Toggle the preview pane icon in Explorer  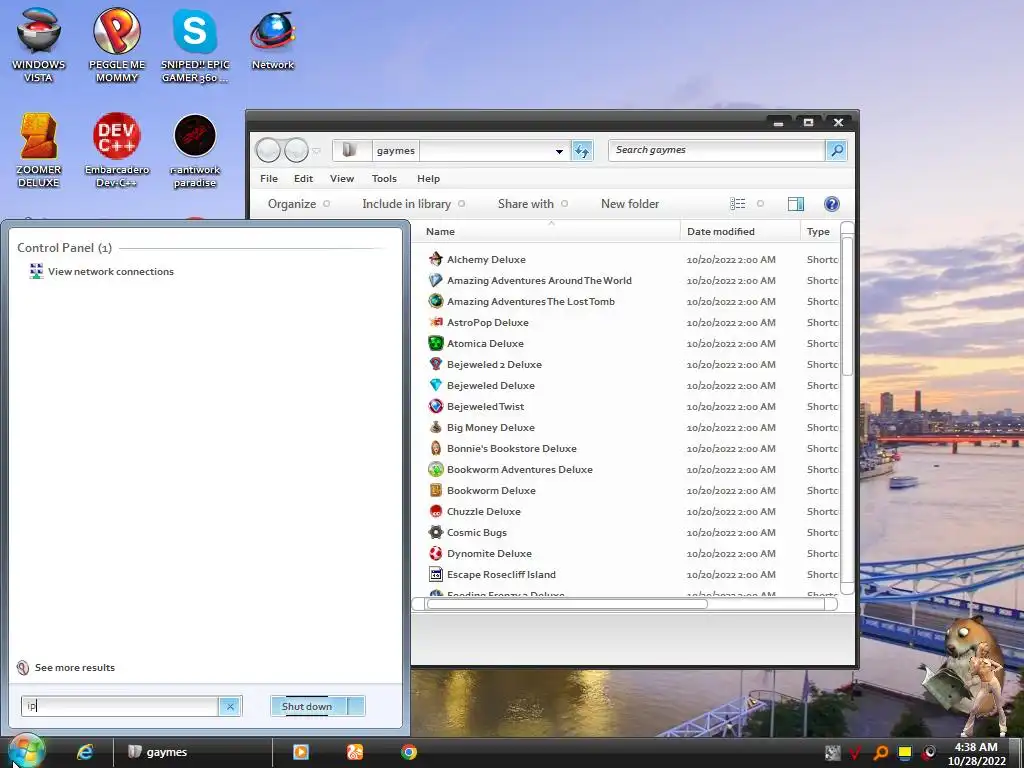(795, 204)
